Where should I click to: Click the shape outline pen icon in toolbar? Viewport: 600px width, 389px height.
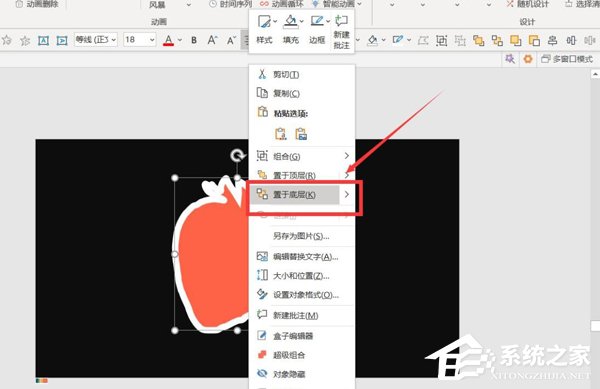pos(398,40)
